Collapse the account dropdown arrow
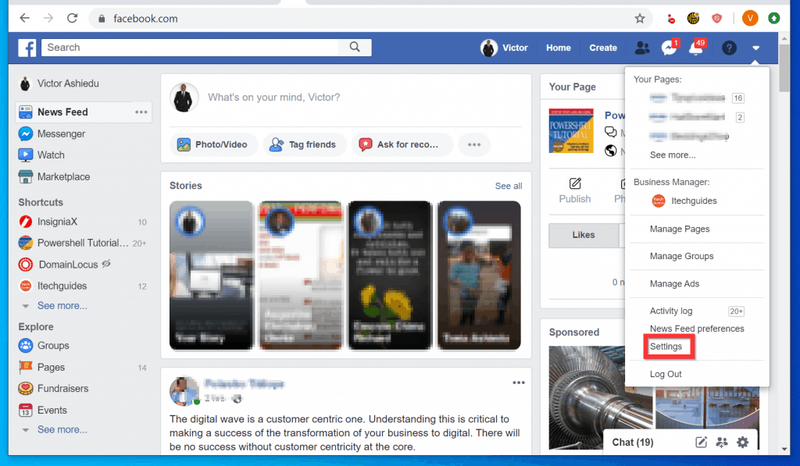800x466 pixels. [756, 48]
